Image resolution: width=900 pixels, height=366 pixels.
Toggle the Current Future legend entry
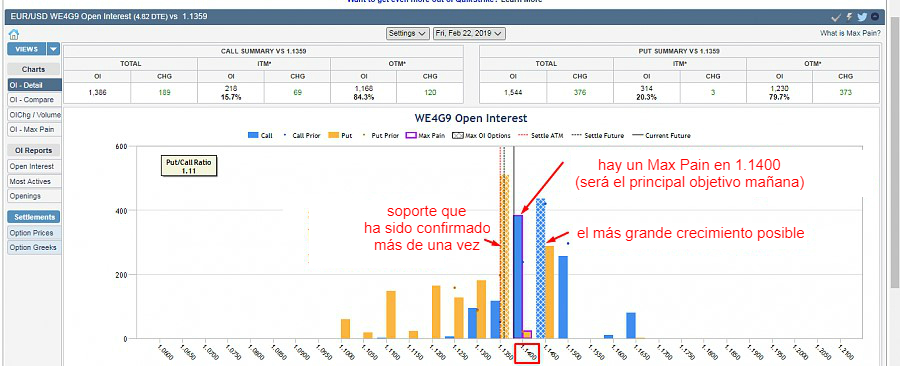(x=661, y=136)
